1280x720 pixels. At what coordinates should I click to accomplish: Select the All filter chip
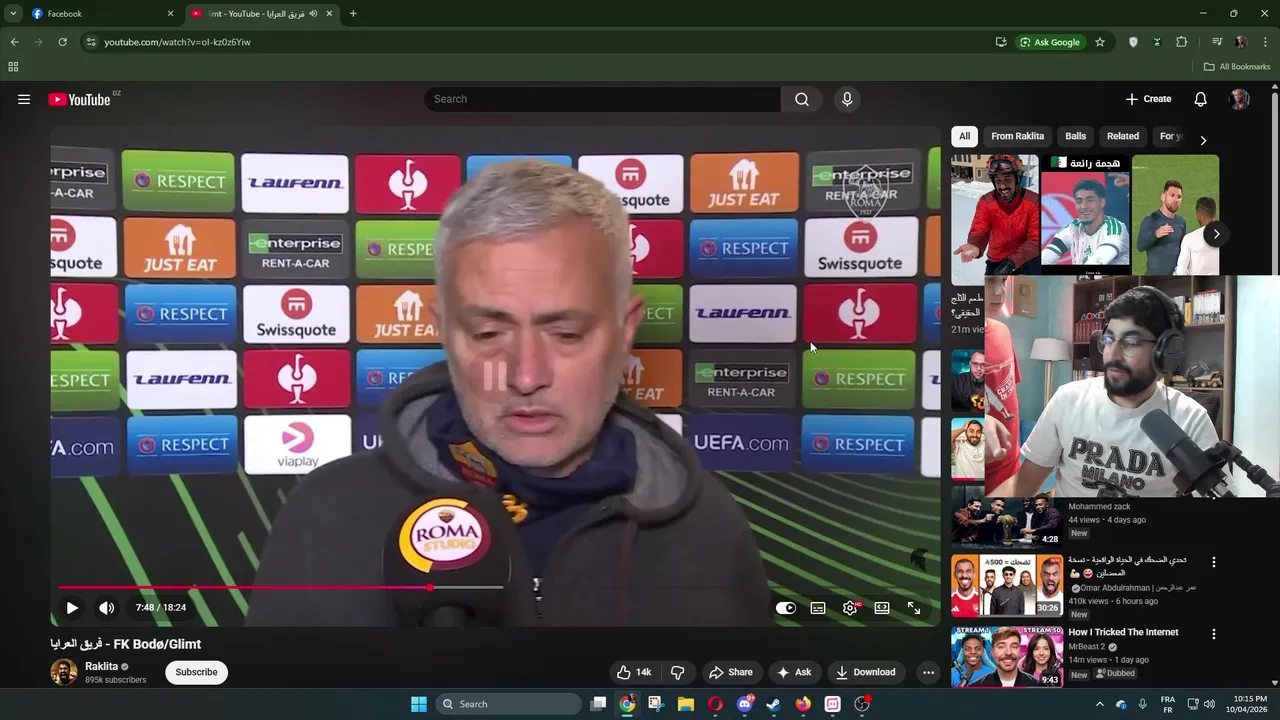pyautogui.click(x=964, y=136)
